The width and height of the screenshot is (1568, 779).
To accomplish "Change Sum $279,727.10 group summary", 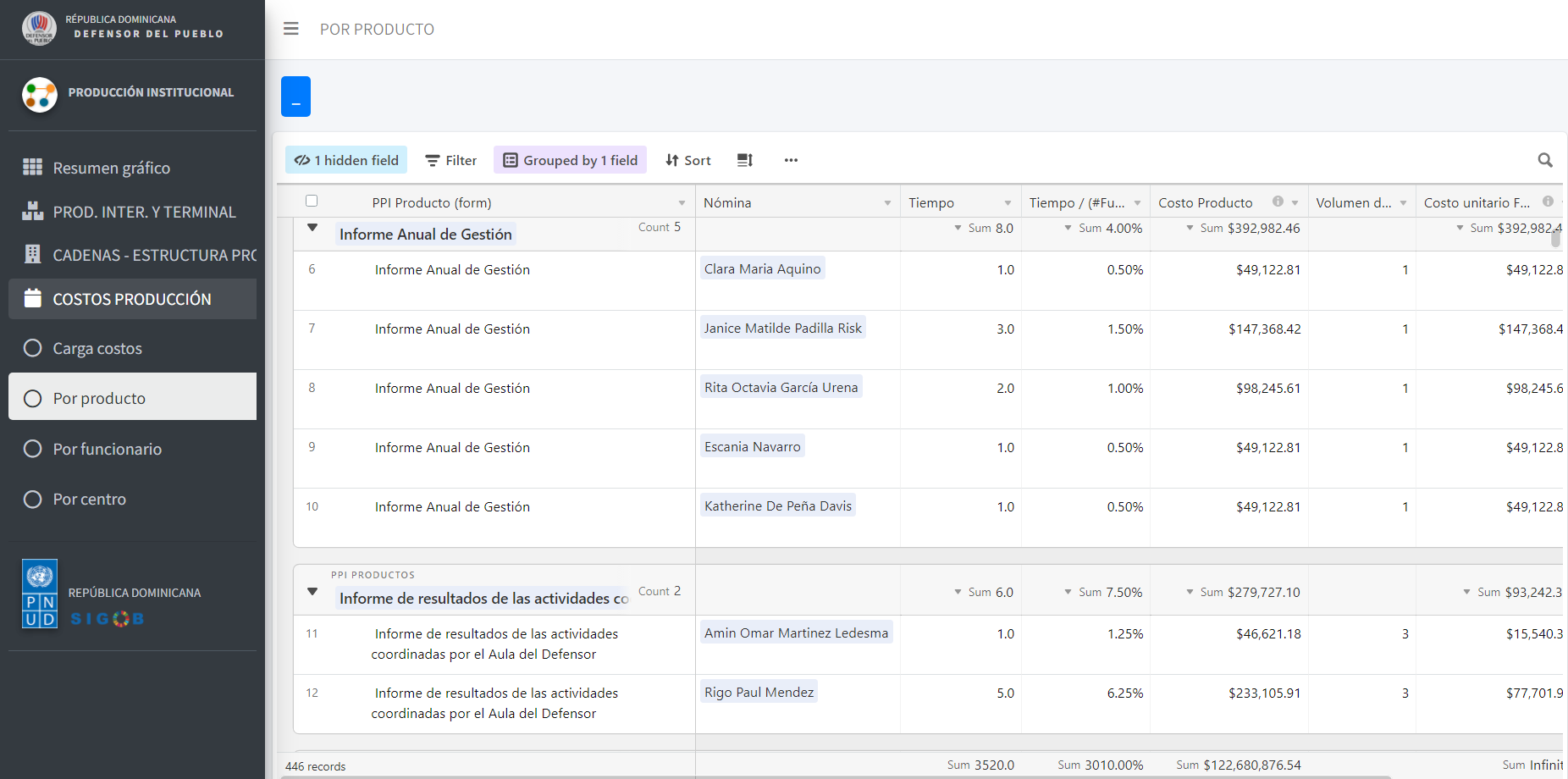I will coord(1242,592).
